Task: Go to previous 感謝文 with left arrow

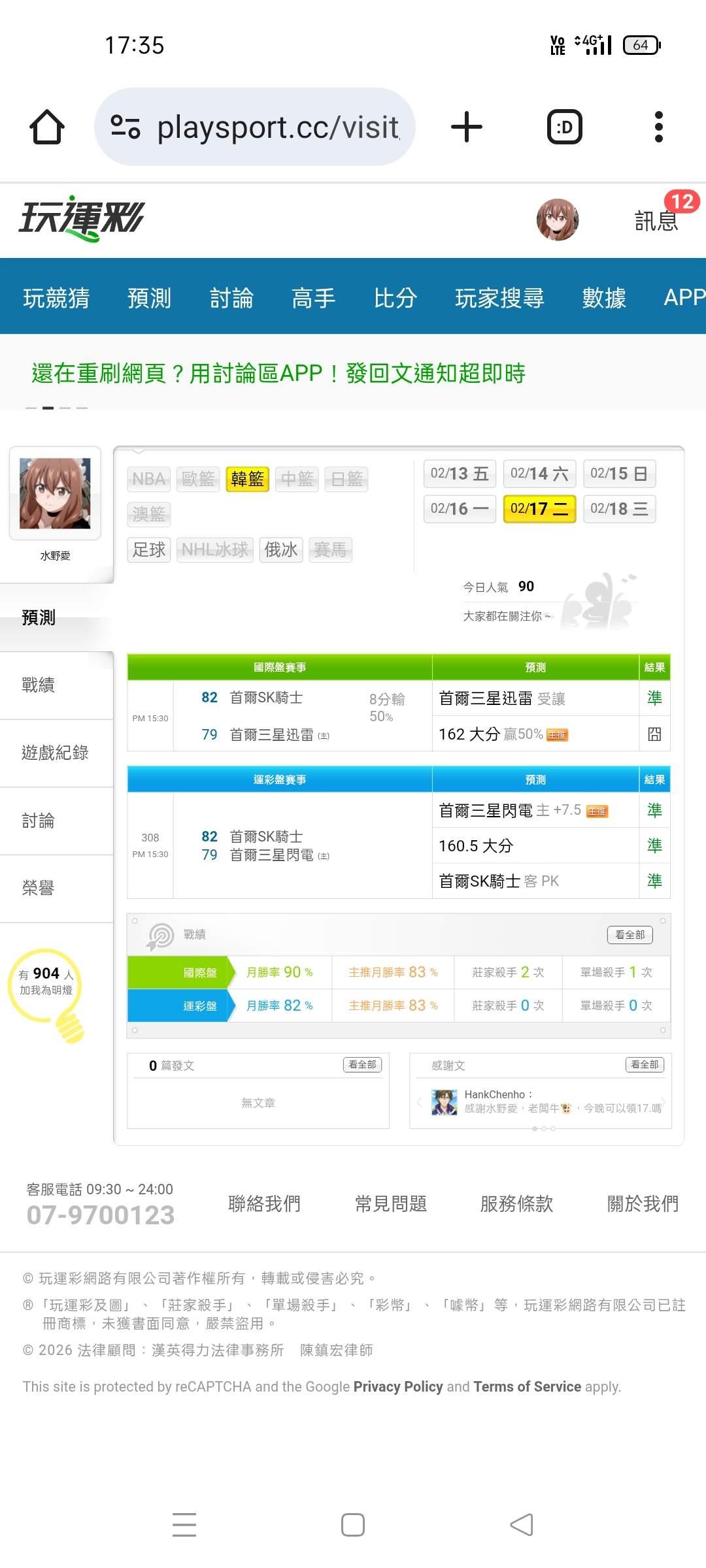Action: click(x=419, y=1102)
